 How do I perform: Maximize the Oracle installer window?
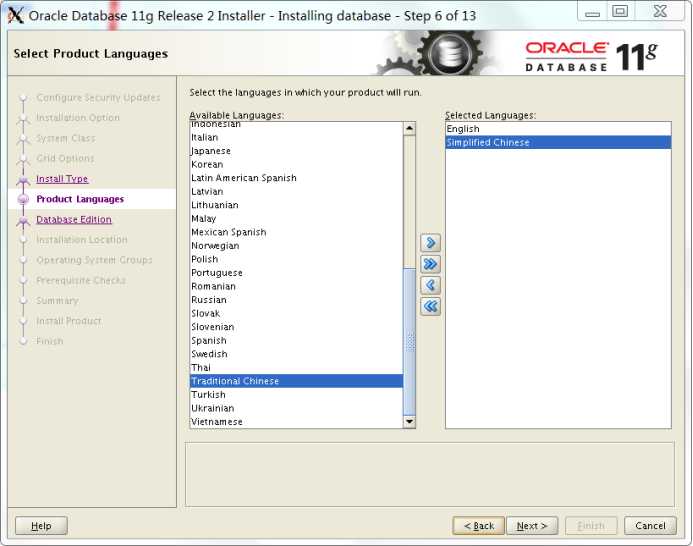[x=620, y=11]
